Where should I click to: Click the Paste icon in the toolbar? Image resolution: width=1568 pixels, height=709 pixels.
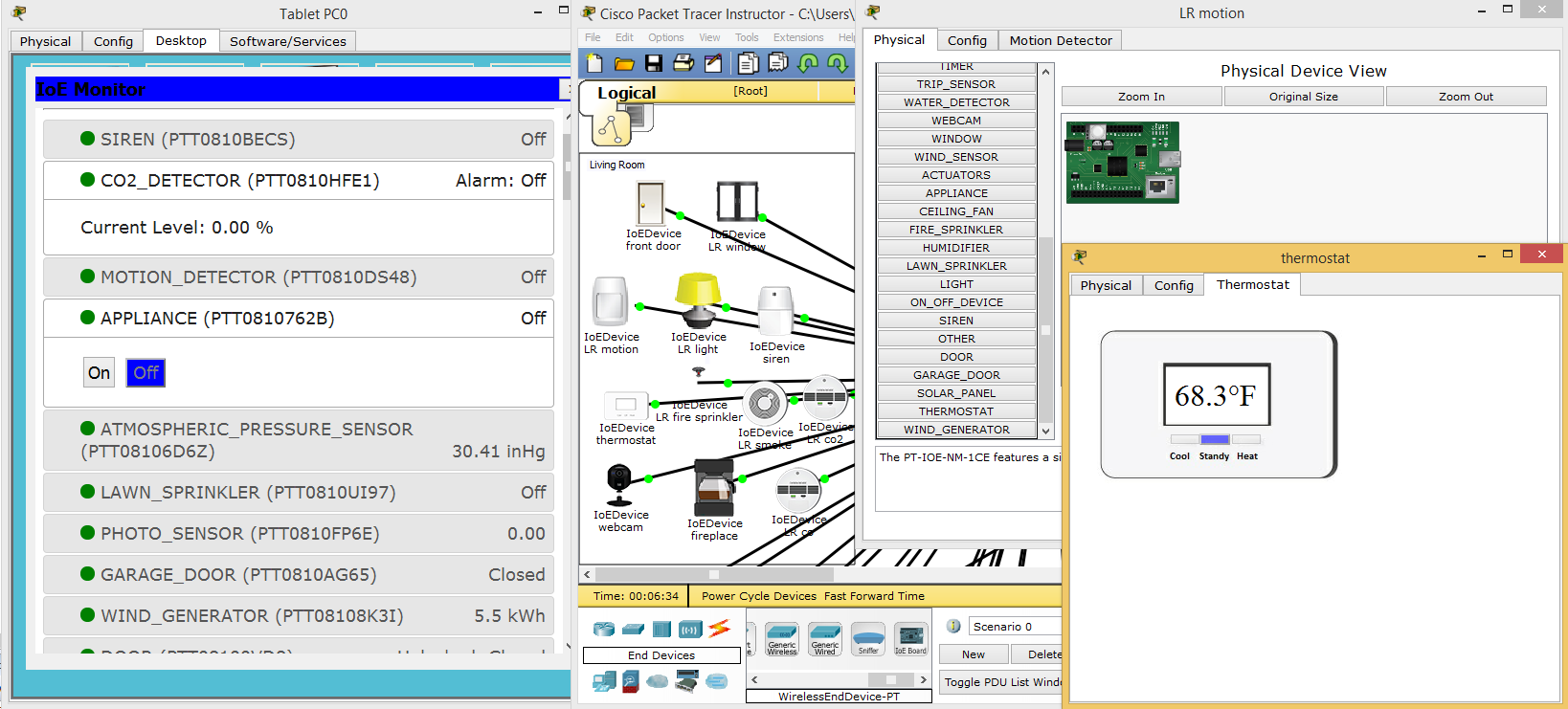click(x=778, y=63)
